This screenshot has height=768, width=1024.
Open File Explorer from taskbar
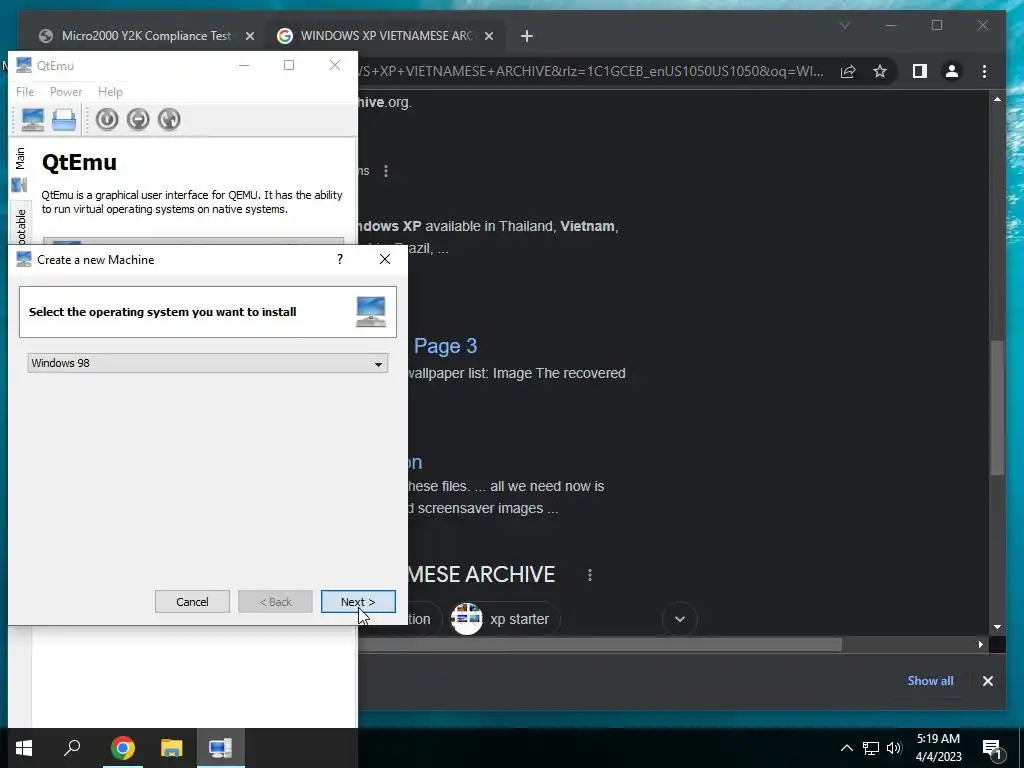(171, 748)
